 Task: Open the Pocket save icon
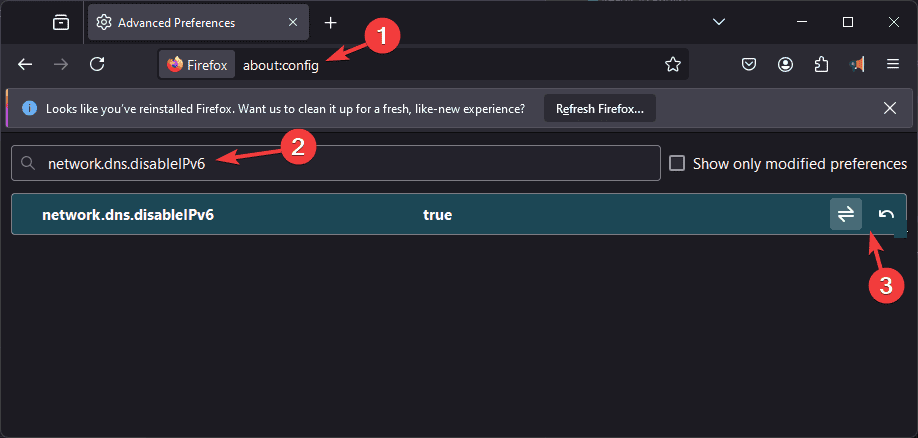coord(749,64)
